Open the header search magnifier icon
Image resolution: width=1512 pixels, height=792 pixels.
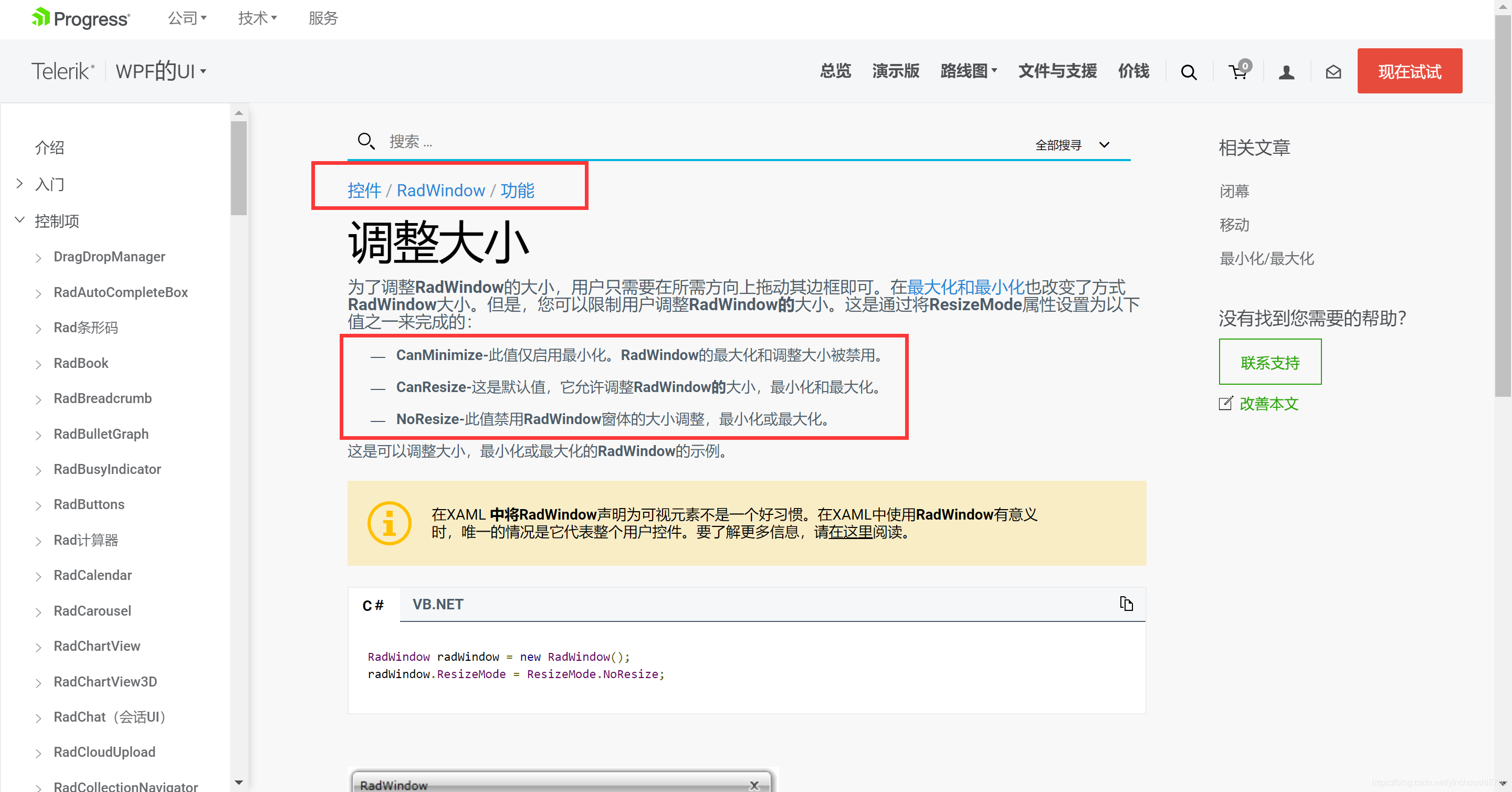(x=1189, y=72)
